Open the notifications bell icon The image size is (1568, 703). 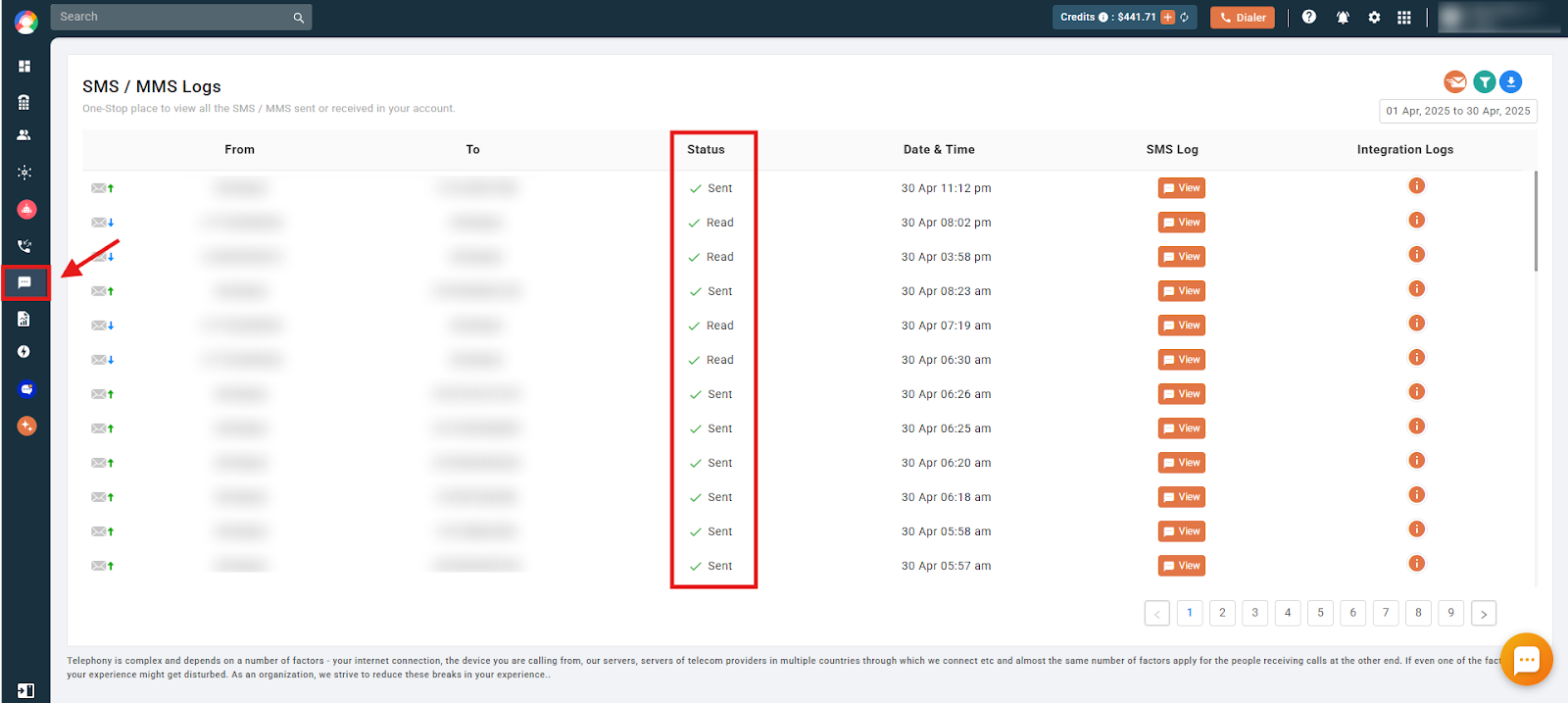[1343, 17]
